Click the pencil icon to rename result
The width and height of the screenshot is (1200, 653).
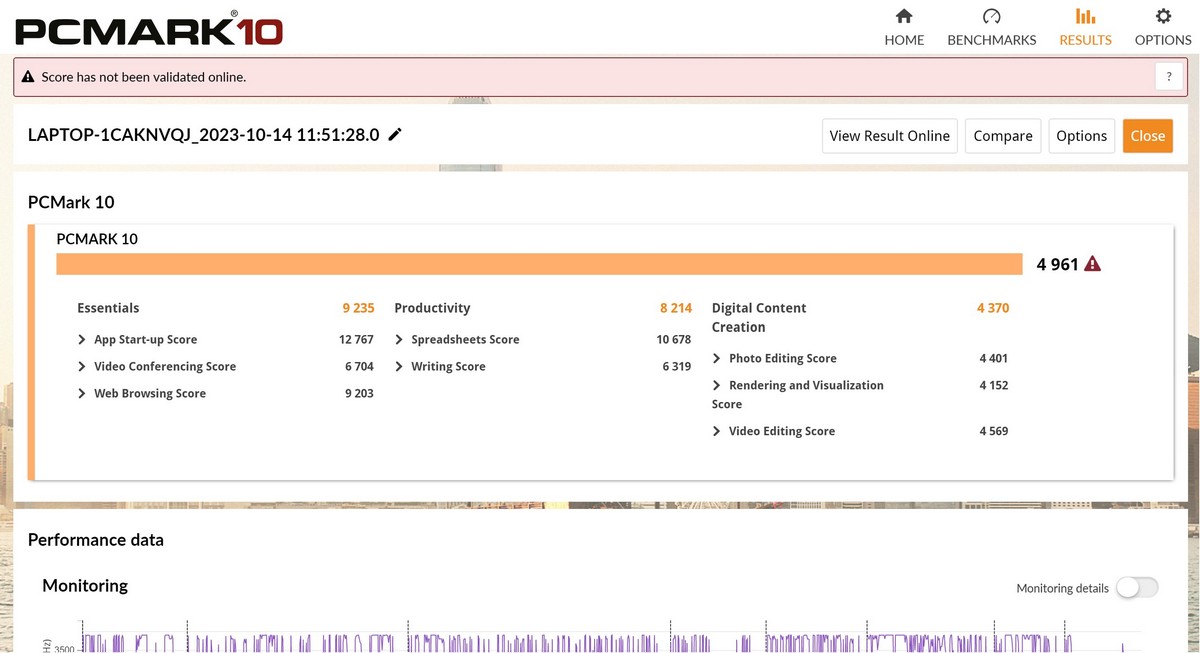[395, 135]
